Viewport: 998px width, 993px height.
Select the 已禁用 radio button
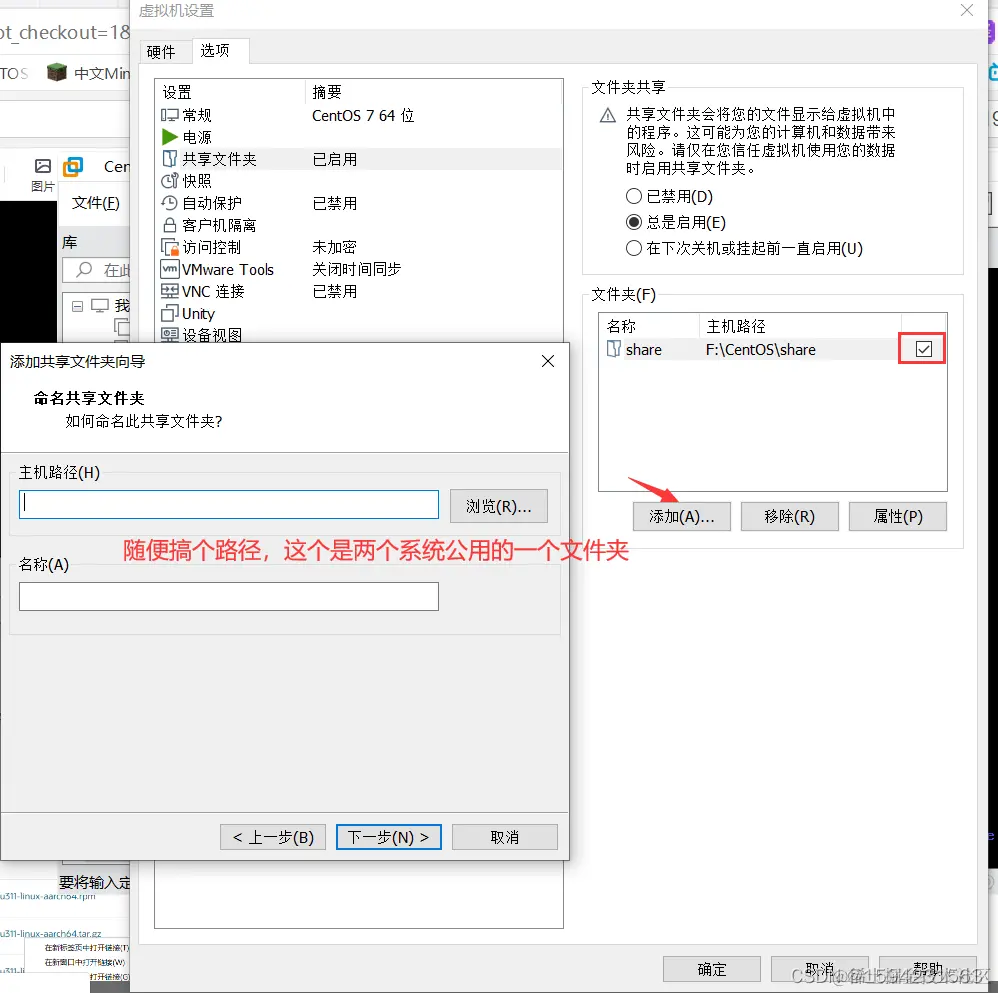(x=633, y=196)
